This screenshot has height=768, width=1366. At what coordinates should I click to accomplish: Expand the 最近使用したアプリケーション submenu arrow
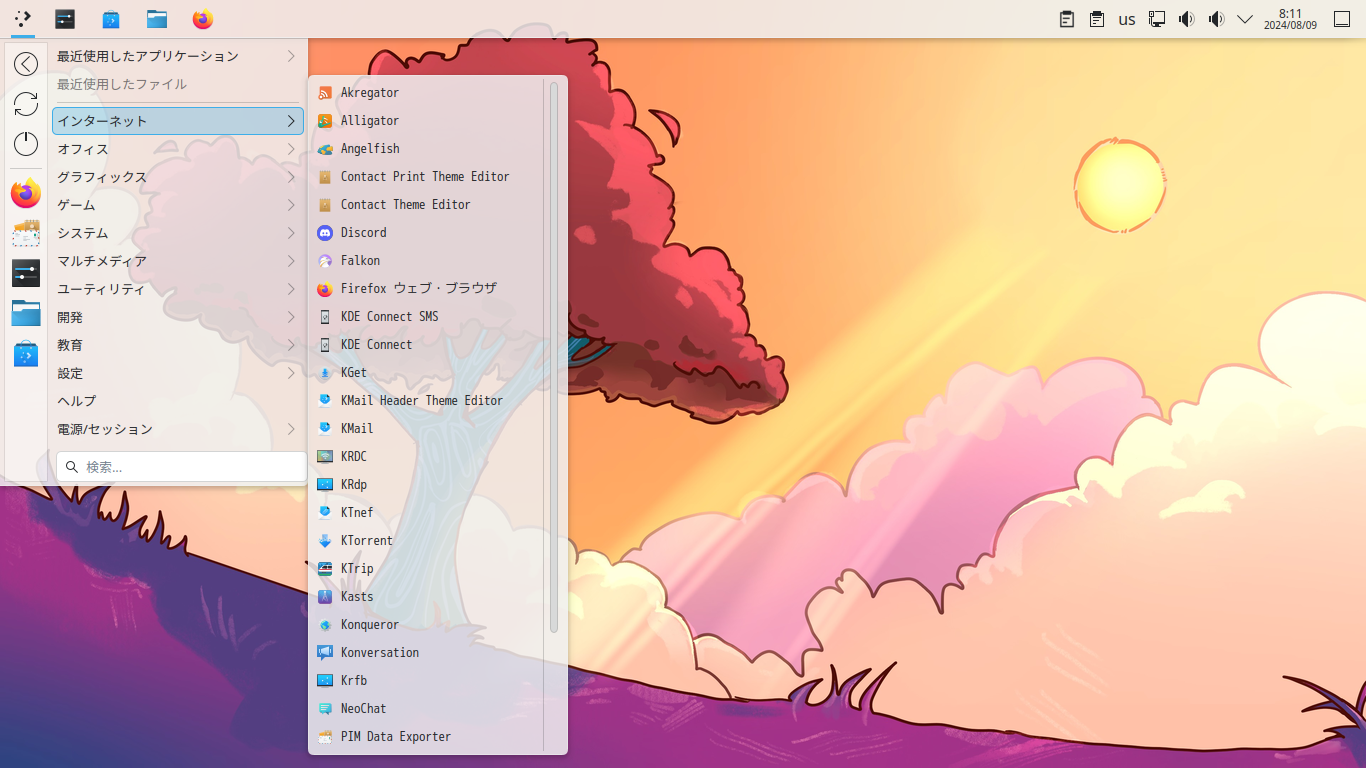click(x=291, y=56)
